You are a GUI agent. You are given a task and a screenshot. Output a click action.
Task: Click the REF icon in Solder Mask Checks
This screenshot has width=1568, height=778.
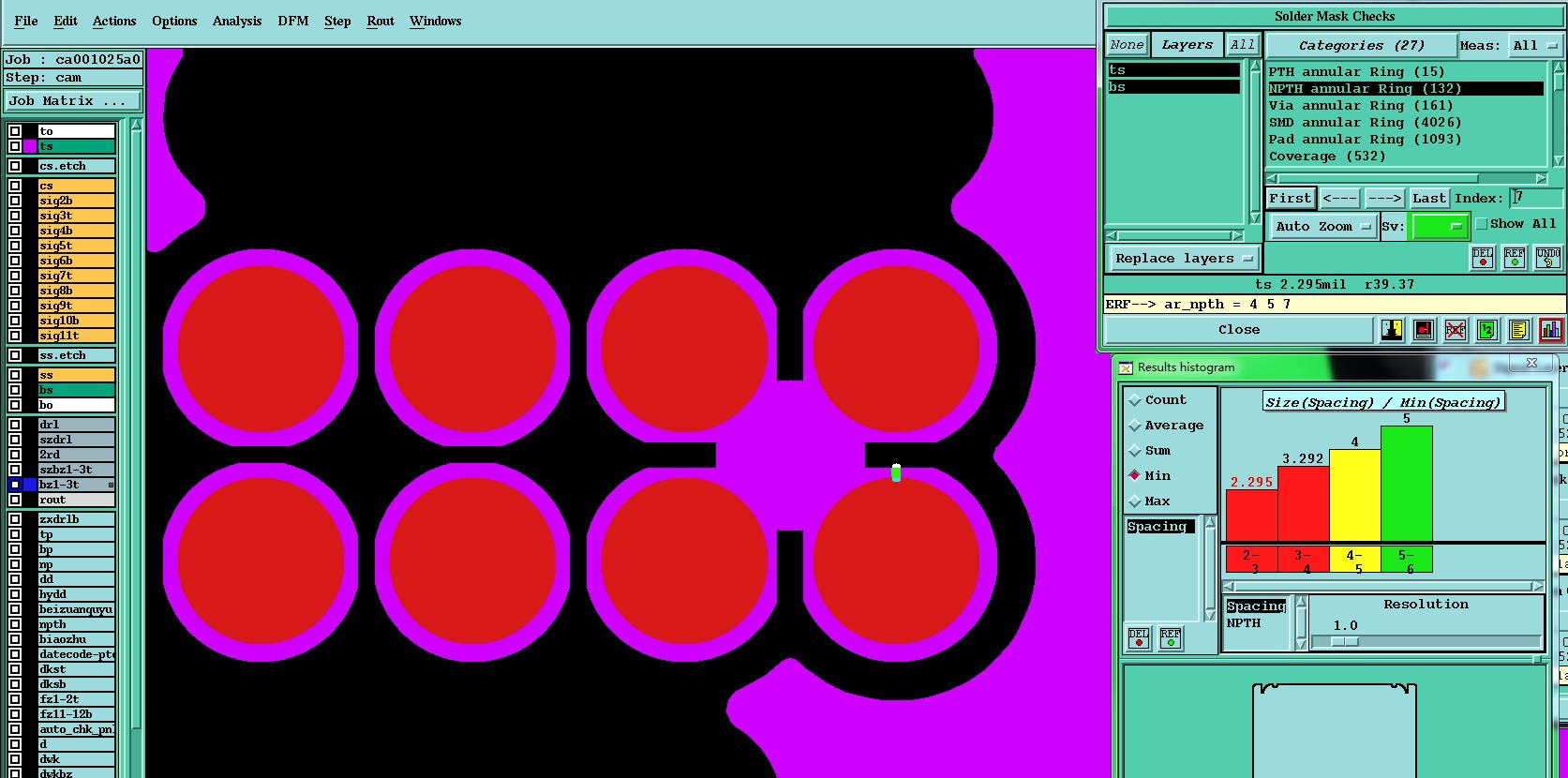1515,258
